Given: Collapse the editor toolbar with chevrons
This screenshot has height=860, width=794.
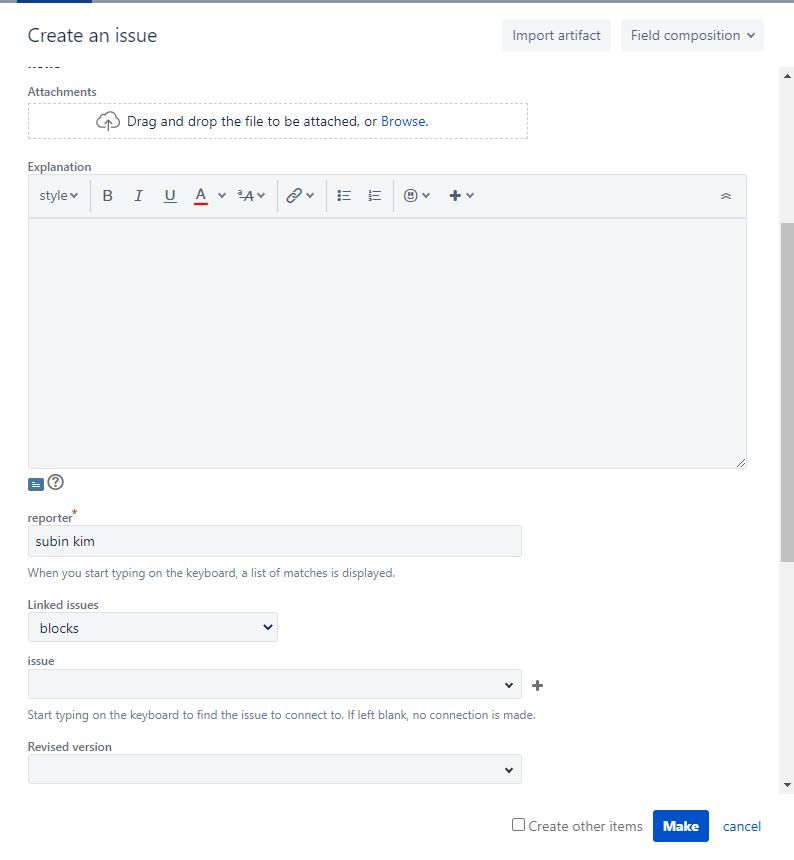Looking at the screenshot, I should pyautogui.click(x=726, y=196).
